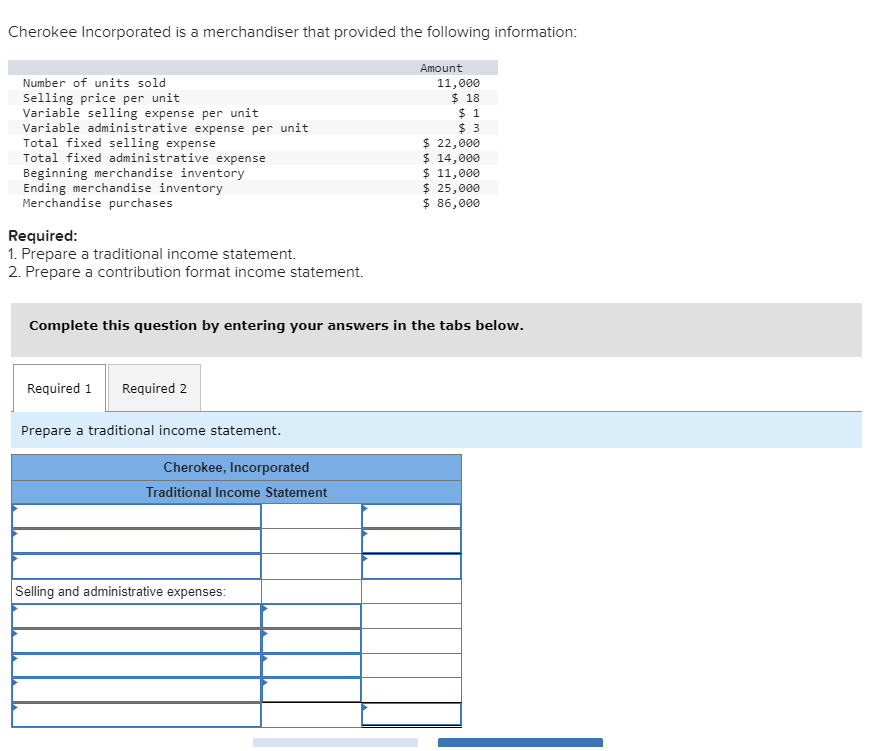
Task: Open the last row label dropdown in the statement
Action: [136, 715]
